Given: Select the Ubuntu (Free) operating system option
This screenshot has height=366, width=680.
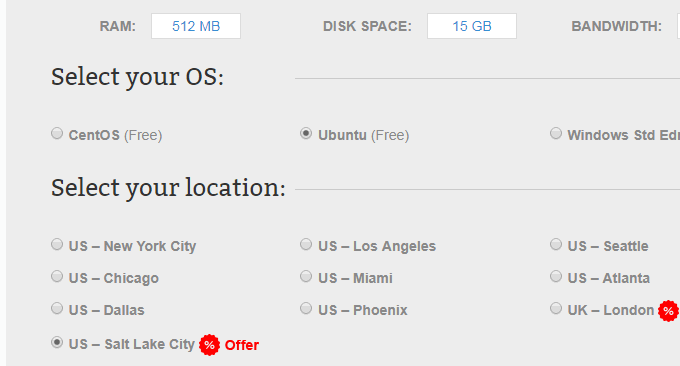Looking at the screenshot, I should click(x=306, y=133).
